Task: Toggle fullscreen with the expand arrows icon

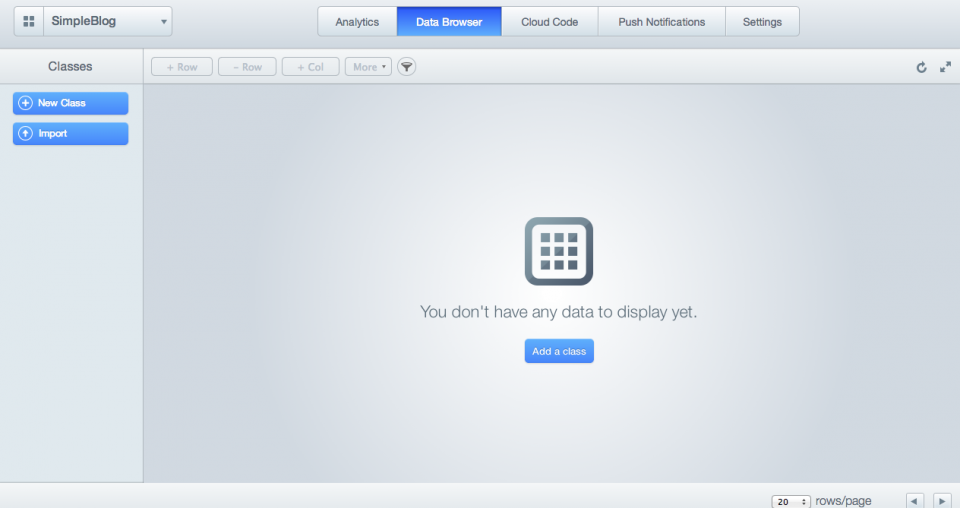Action: coord(945,67)
